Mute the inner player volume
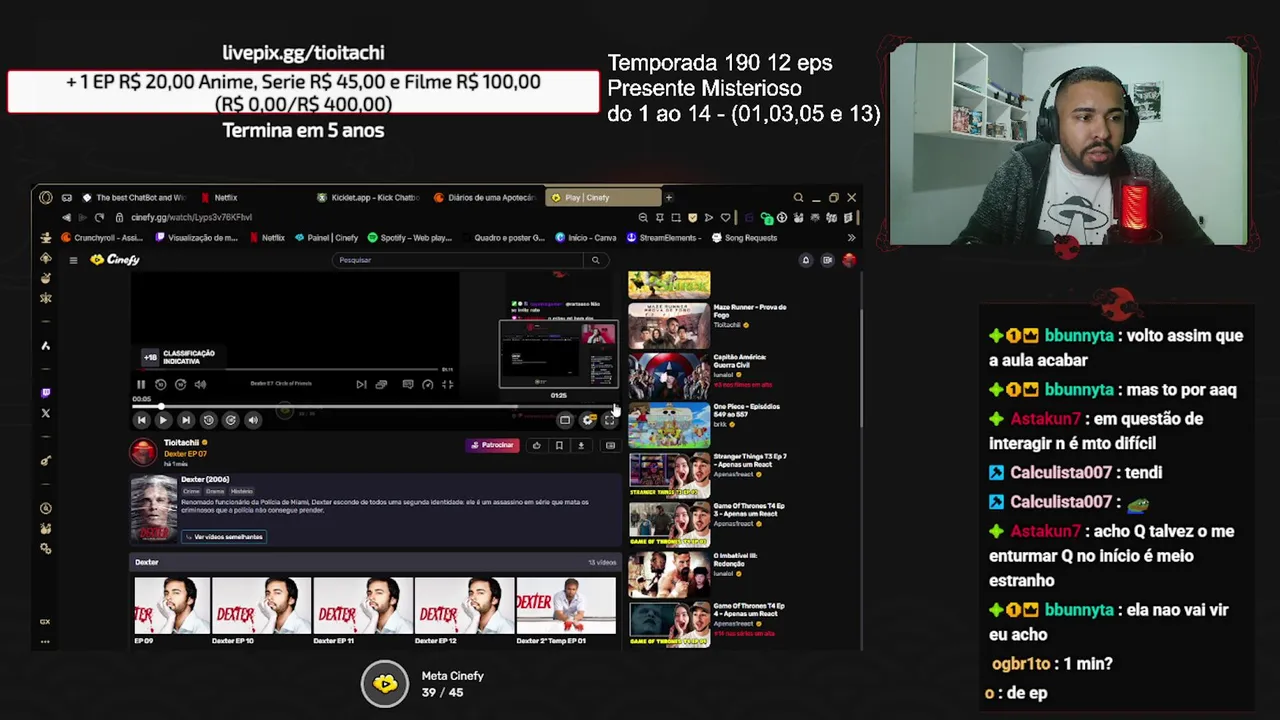This screenshot has width=1280, height=720. (200, 384)
